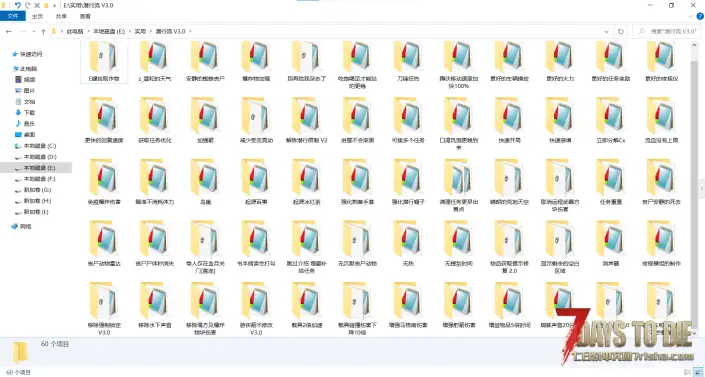The image size is (705, 377).
Task: Select the E键拾取作物 folder icon
Action: [x=104, y=57]
